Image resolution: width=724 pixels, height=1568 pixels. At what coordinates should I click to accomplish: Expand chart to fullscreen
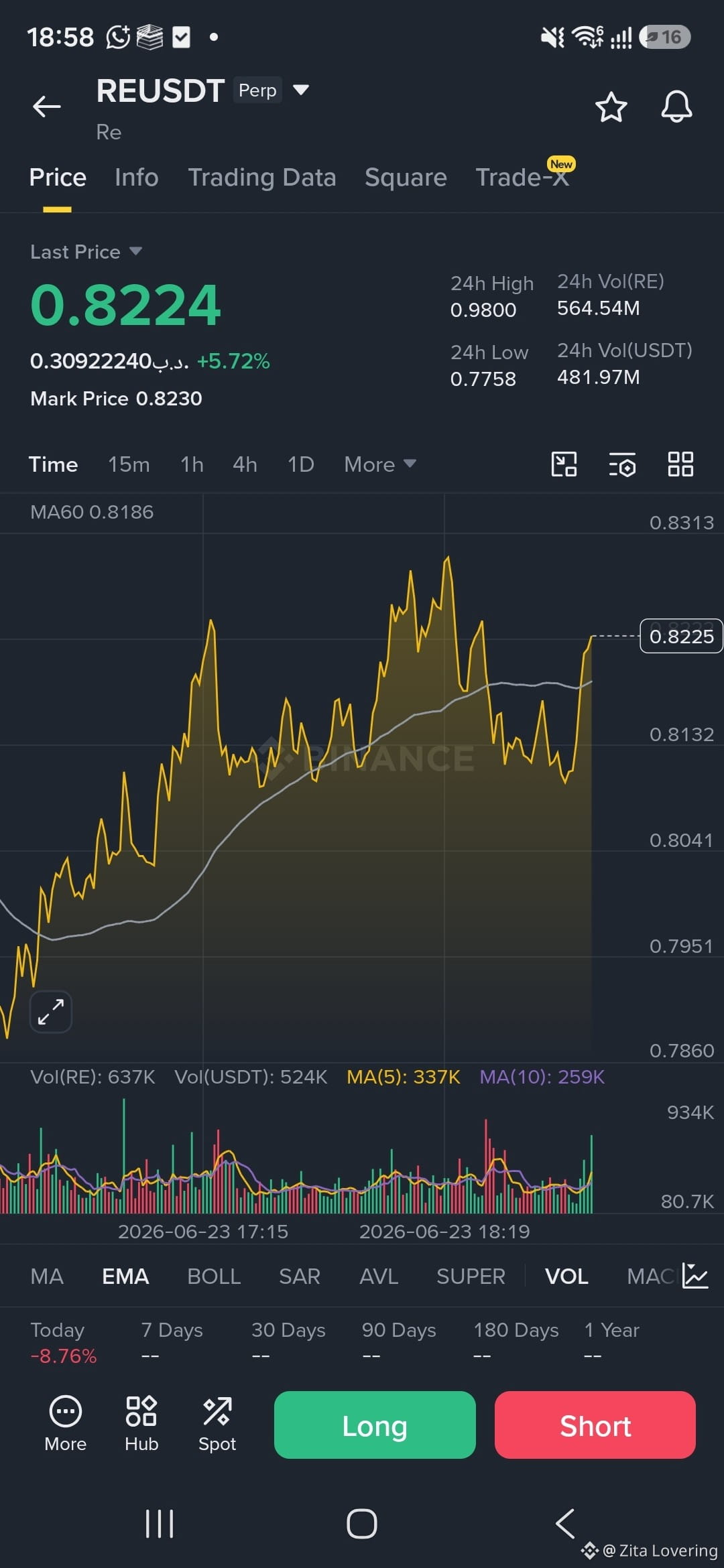click(51, 1011)
